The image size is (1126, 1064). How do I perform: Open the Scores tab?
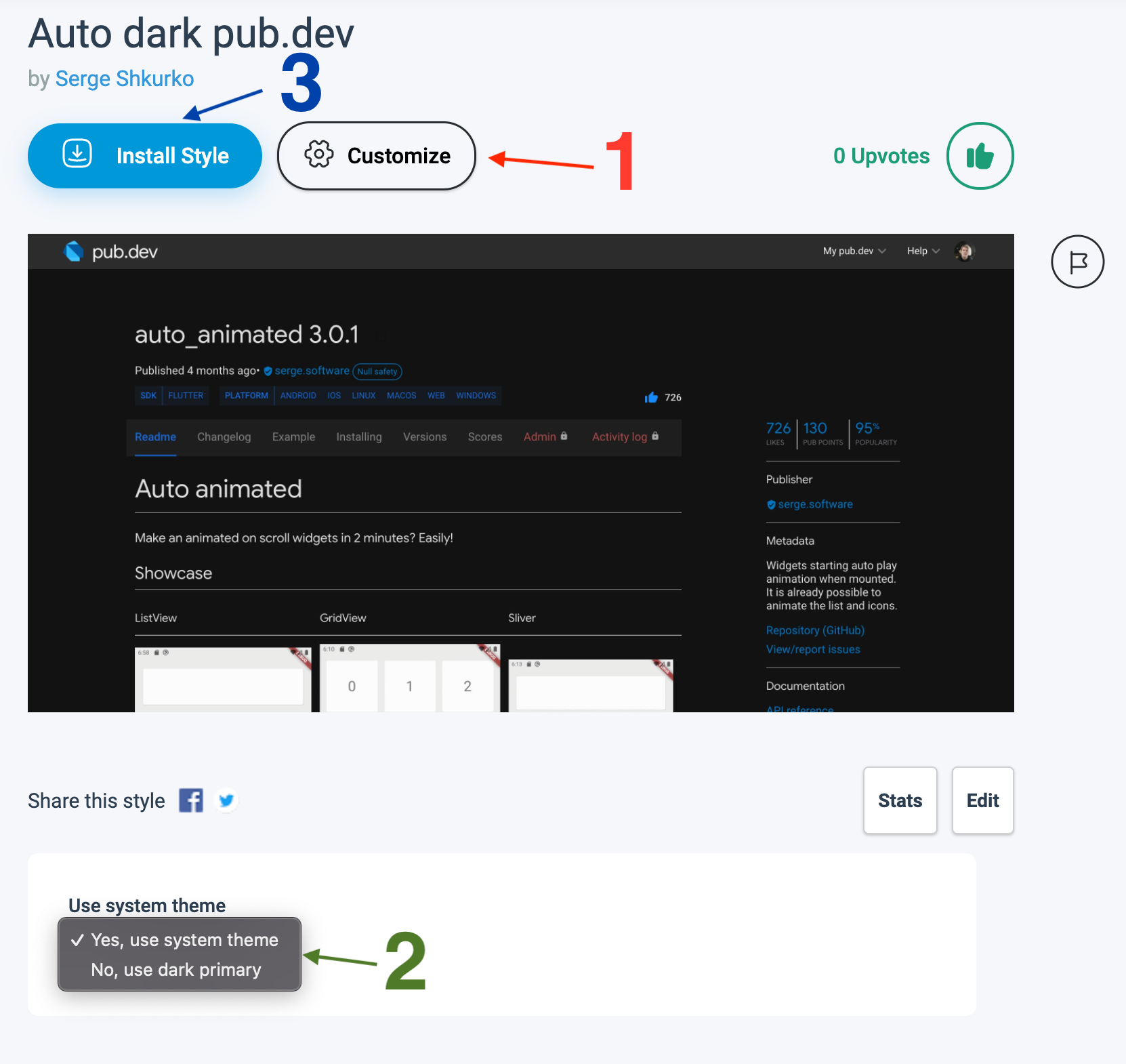[x=485, y=437]
